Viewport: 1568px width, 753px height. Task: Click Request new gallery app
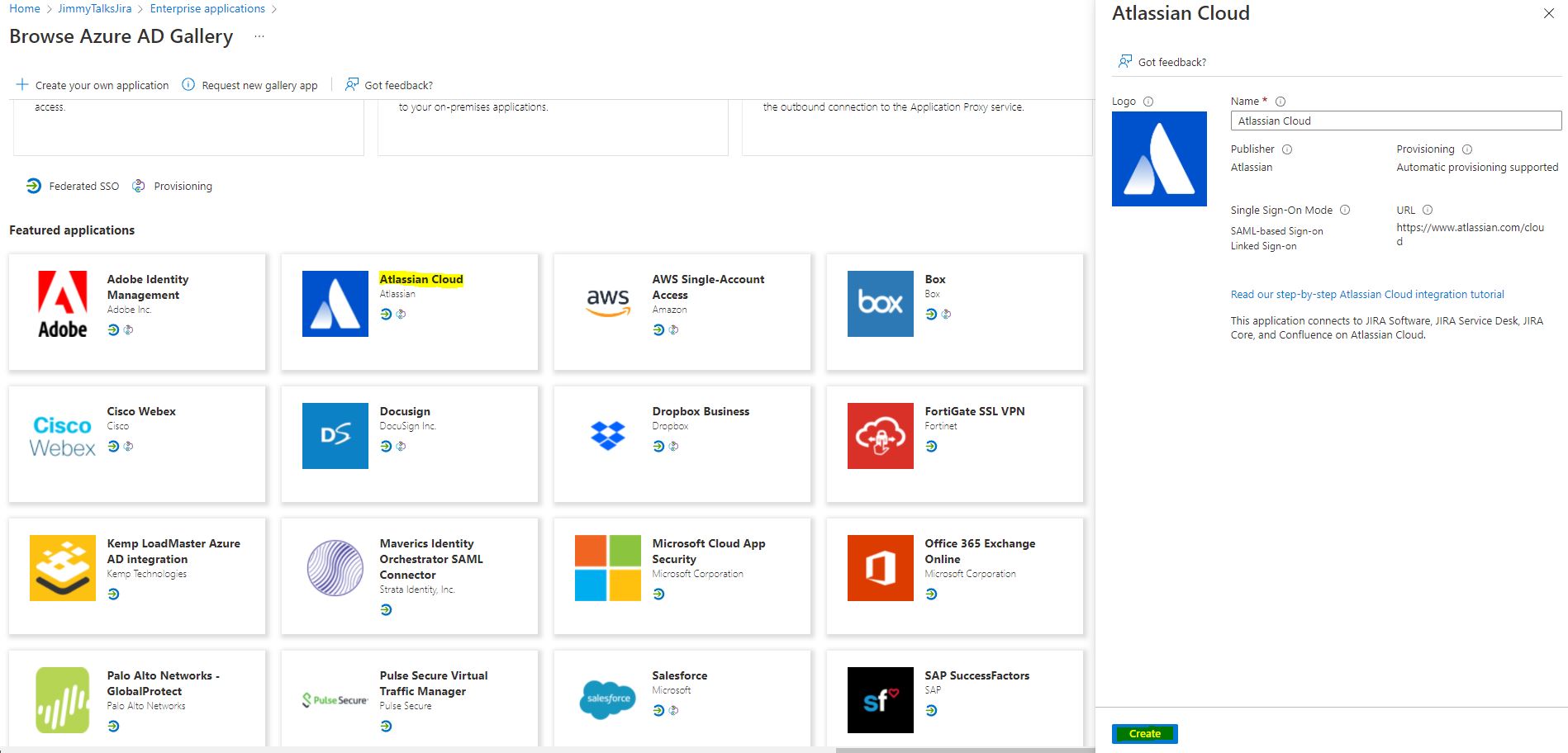pos(249,85)
